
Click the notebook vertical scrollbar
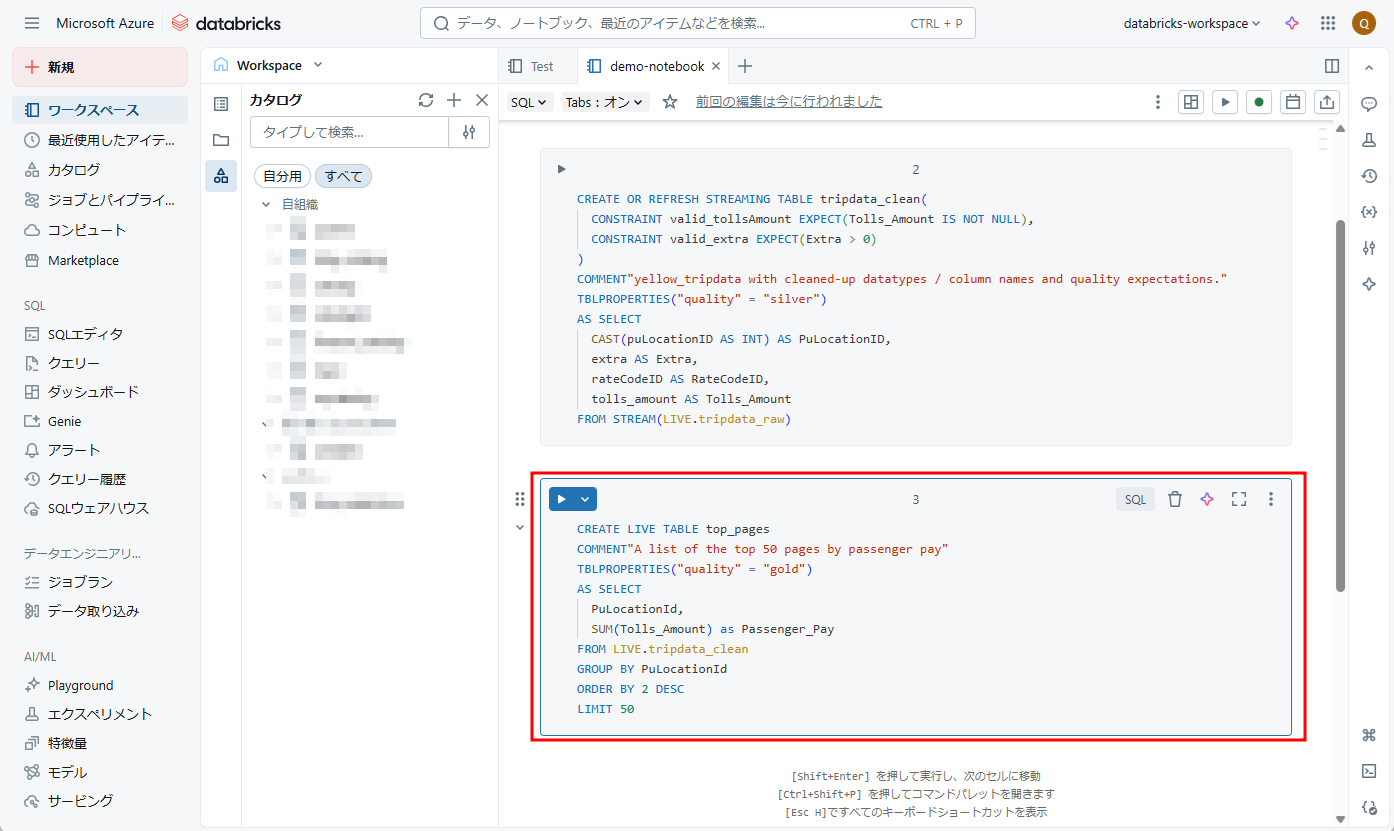pyautogui.click(x=1341, y=400)
